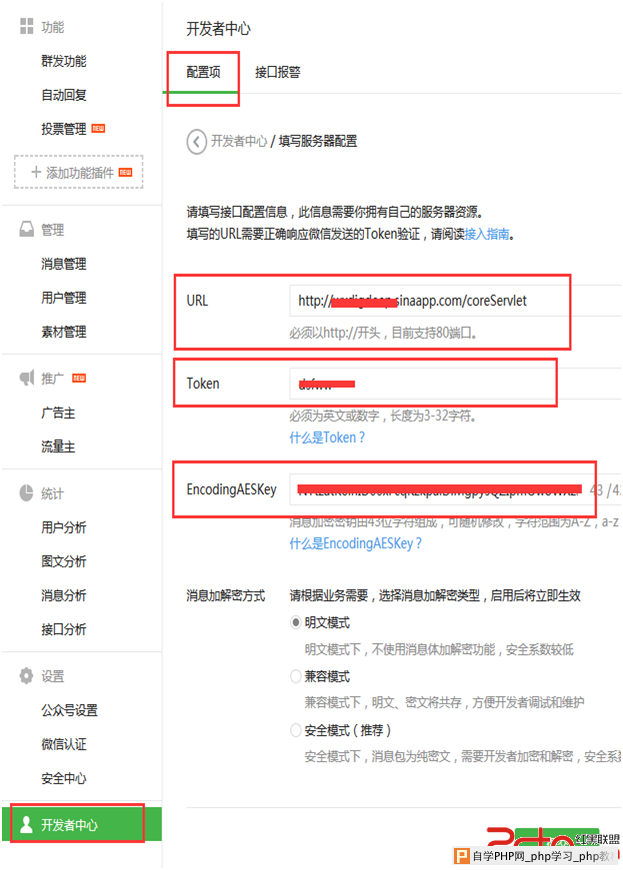Click the 什么是Token？ link
This screenshot has height=870, width=623.
[327, 438]
